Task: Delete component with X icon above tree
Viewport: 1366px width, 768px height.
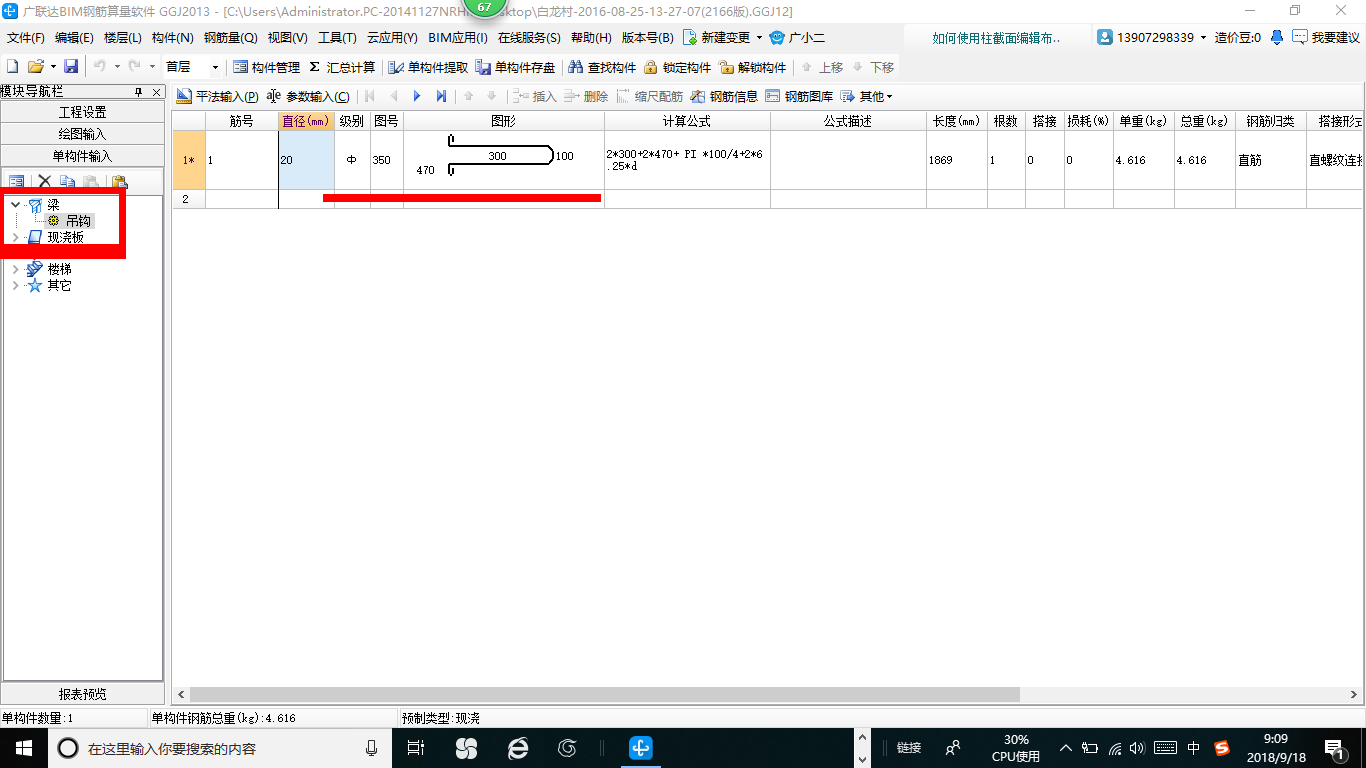Action: [44, 181]
